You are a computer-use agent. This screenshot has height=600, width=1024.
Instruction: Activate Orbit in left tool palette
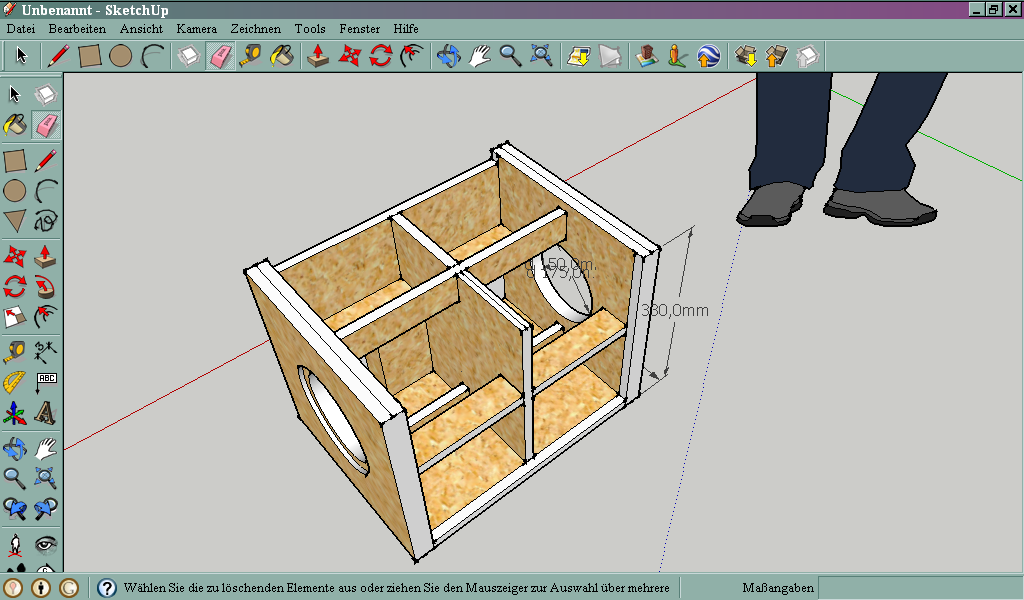pos(15,449)
